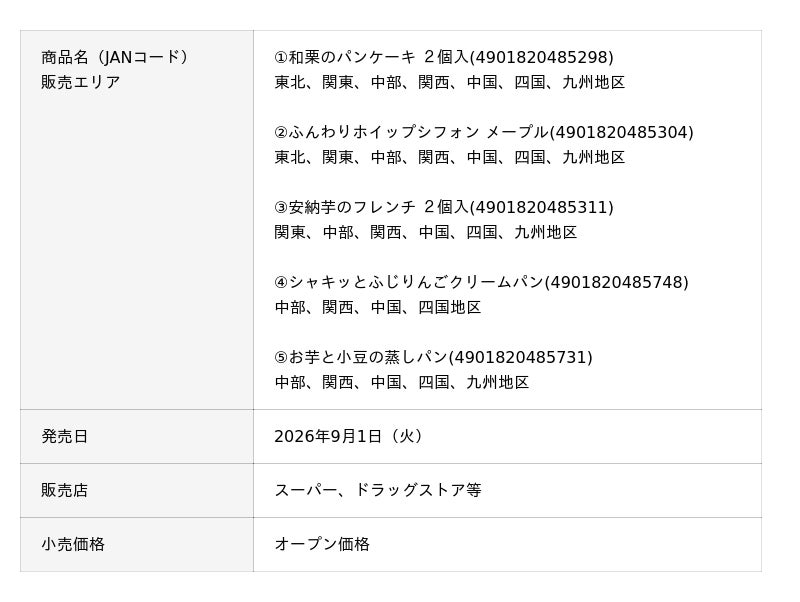Click sales area line under product ③
Screen dimensions: 800x602
click(426, 232)
